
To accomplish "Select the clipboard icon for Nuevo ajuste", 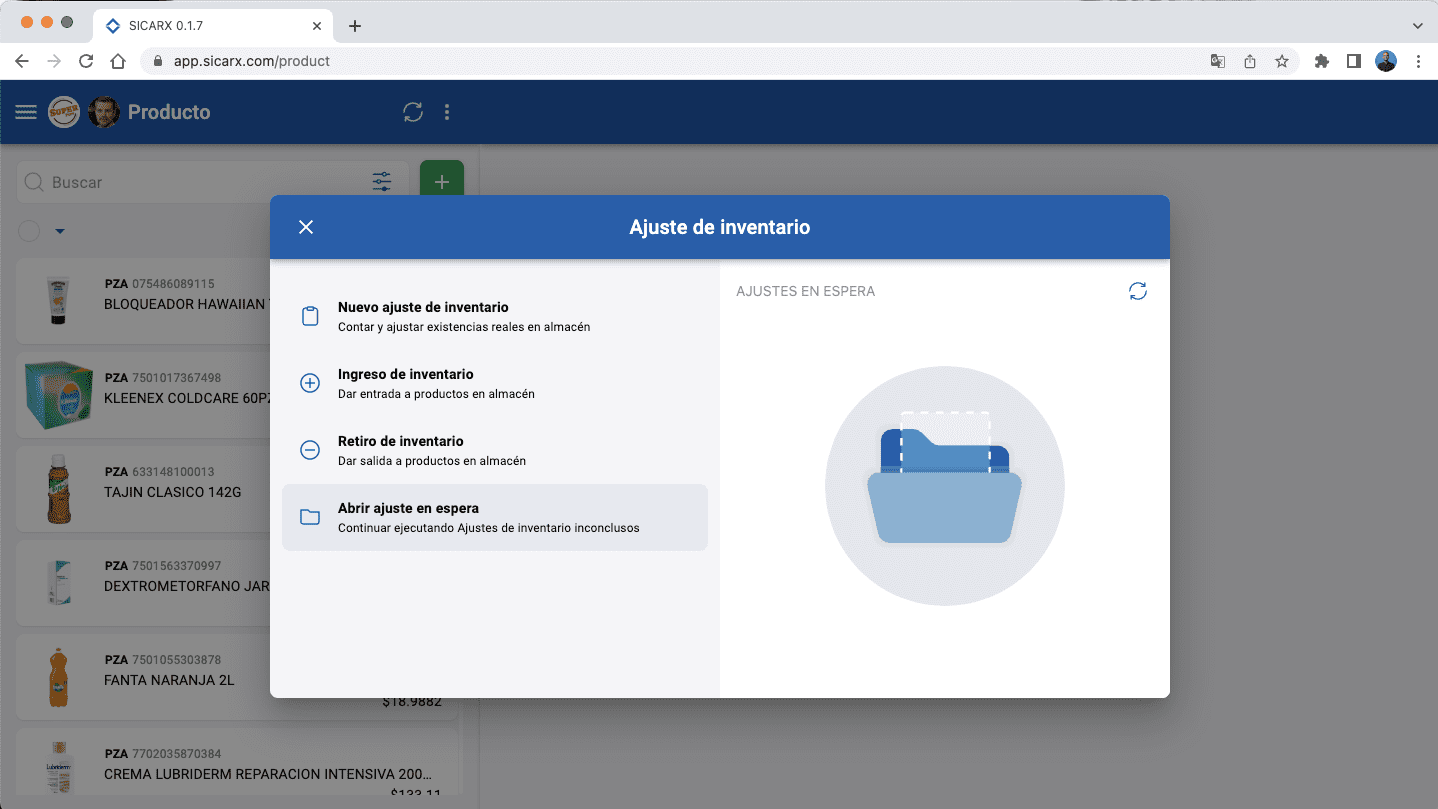I will click(309, 315).
